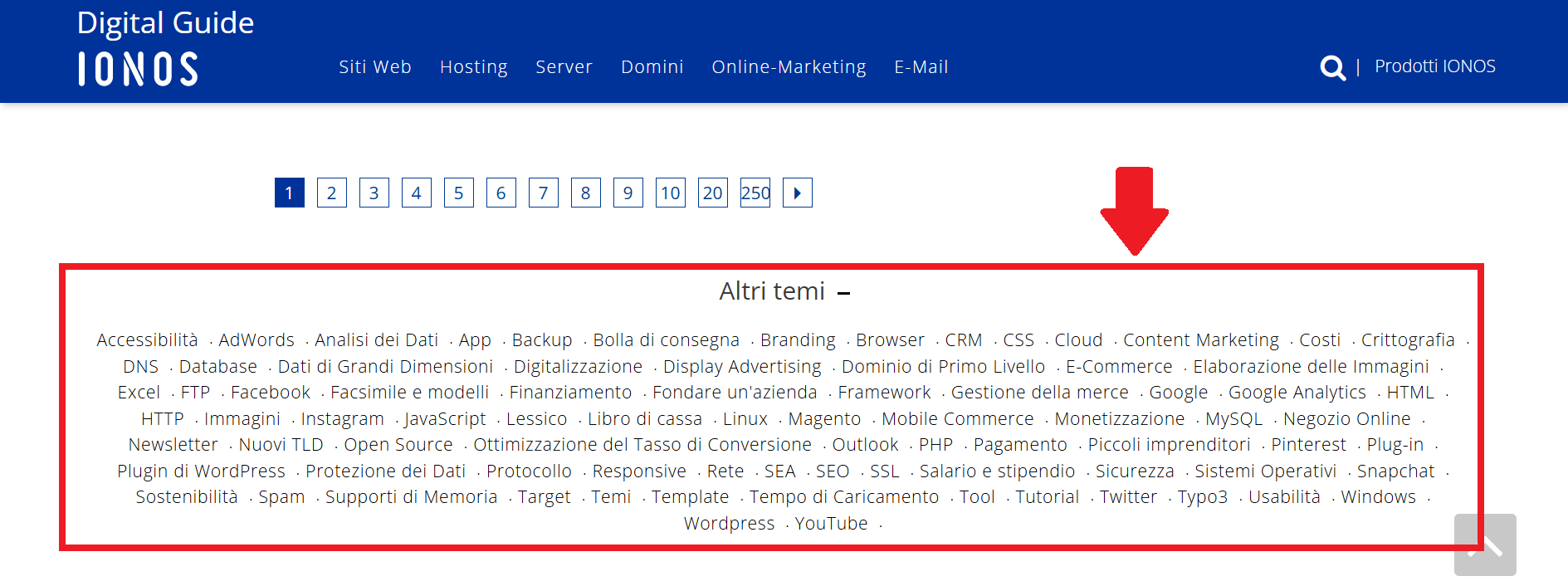The width and height of the screenshot is (1568, 586).
Task: Open the Database topic
Action: coord(218,366)
